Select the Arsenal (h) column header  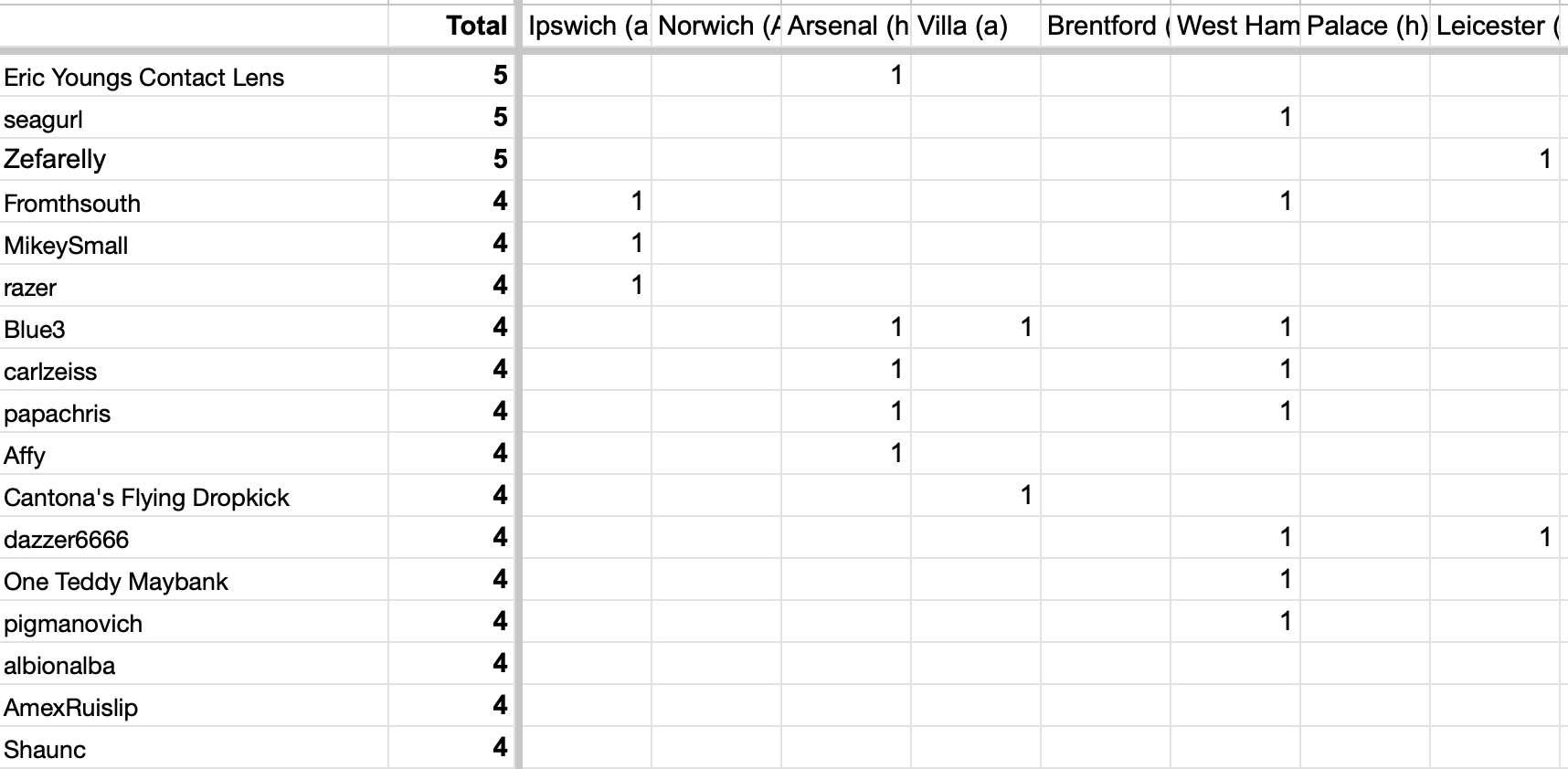point(846,26)
